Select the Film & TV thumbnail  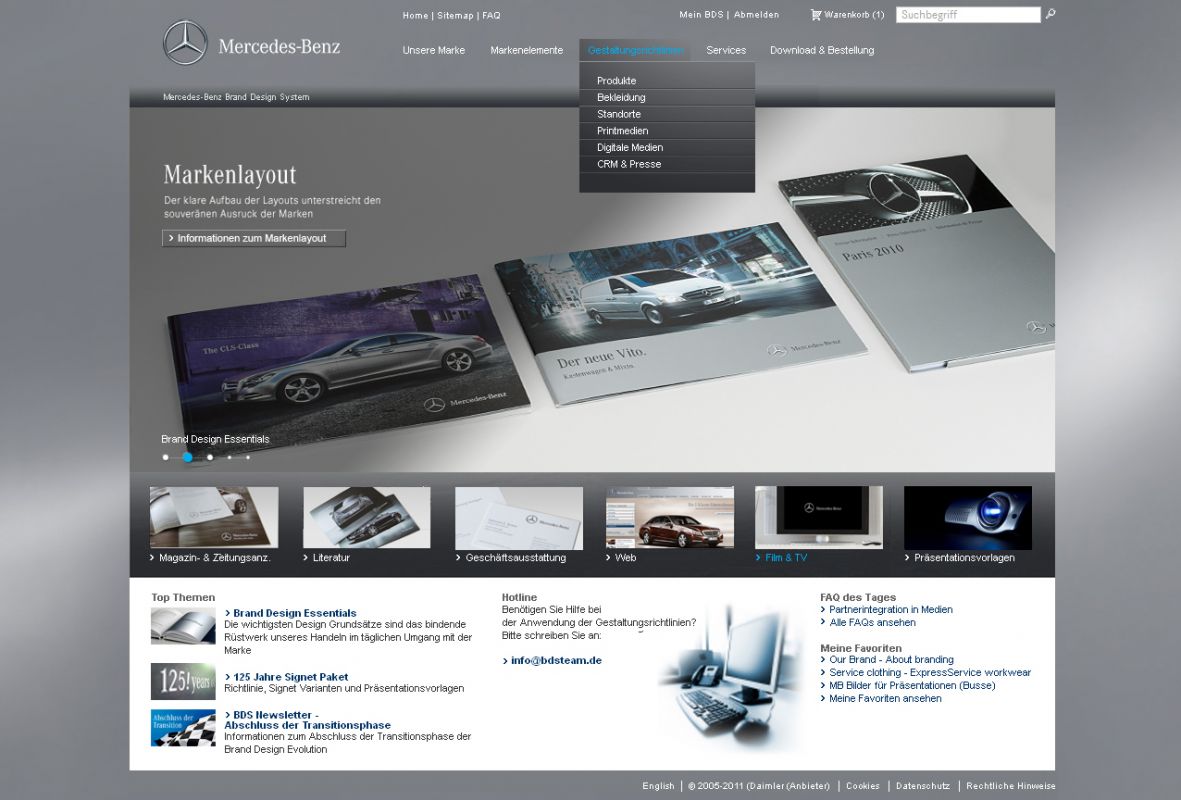(818, 517)
